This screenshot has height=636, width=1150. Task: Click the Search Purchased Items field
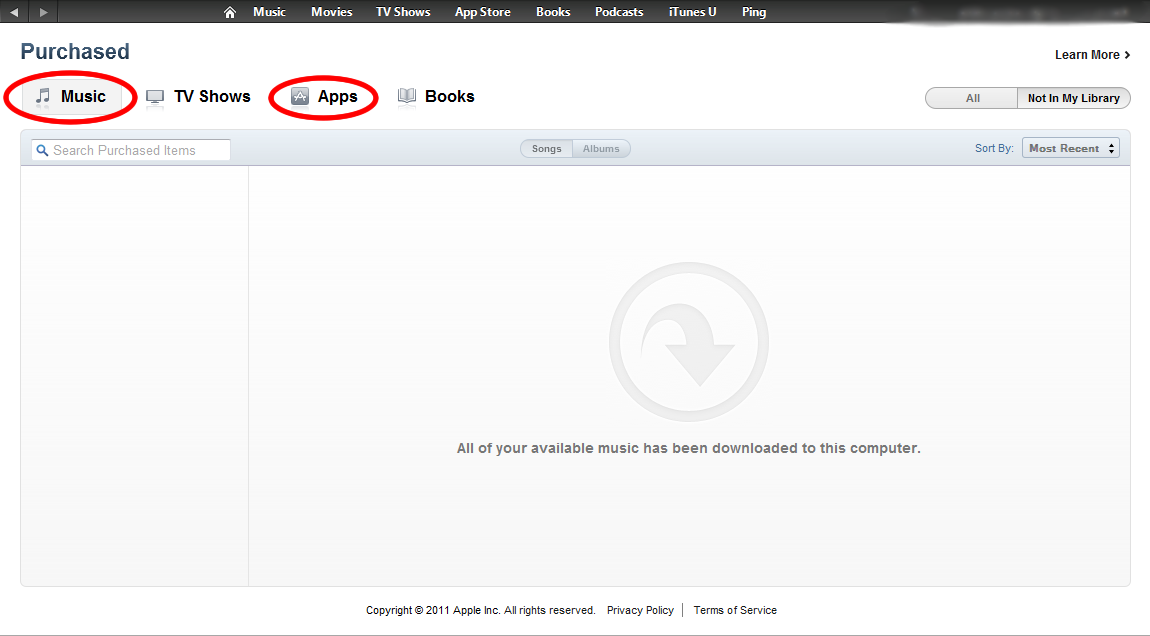coord(131,150)
